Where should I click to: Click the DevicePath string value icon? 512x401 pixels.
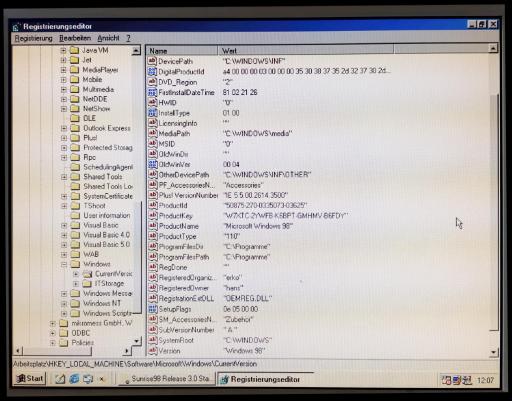(152, 61)
